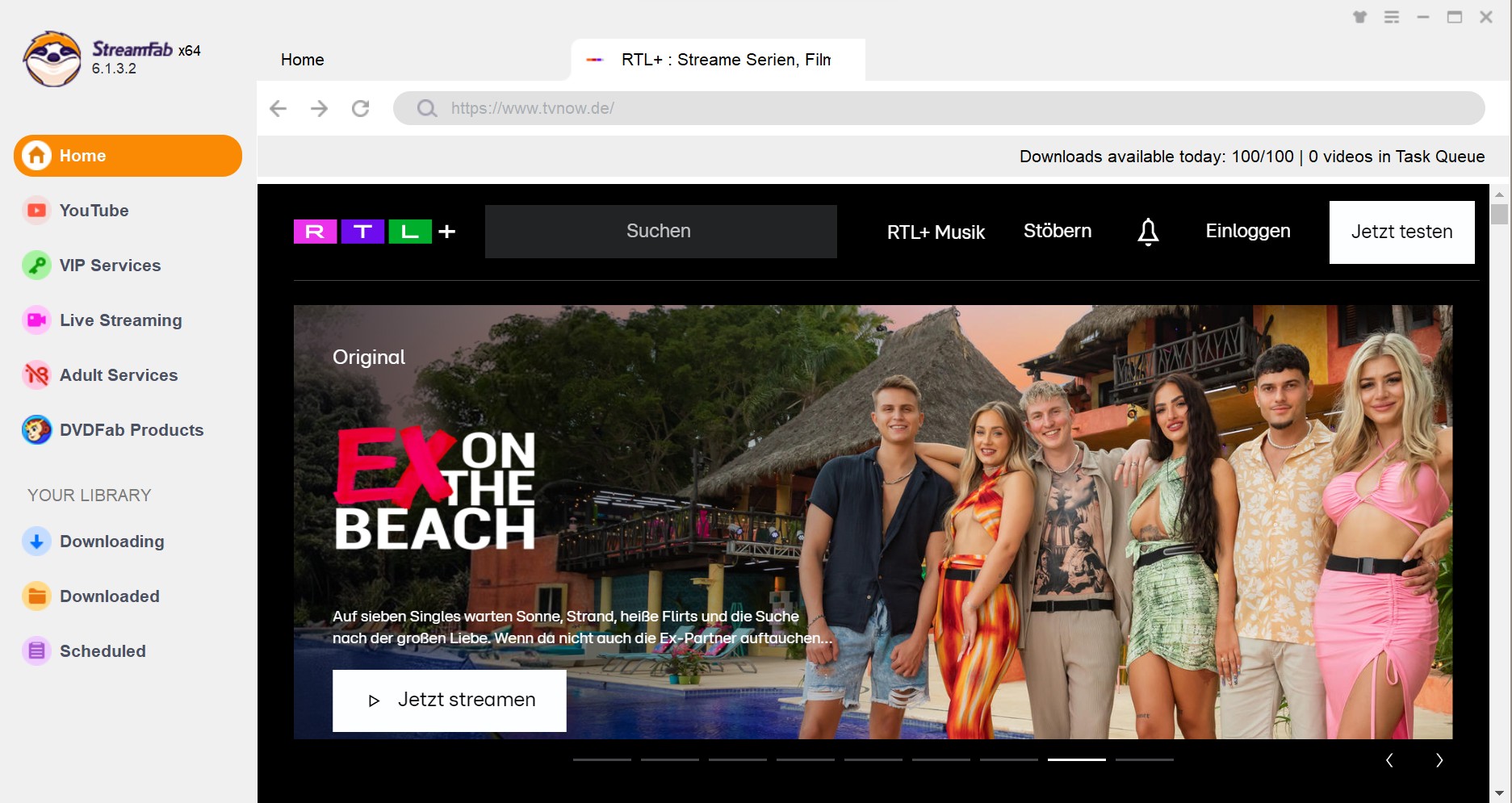The height and width of the screenshot is (803, 1512).
Task: View the Scheduled library list
Action: tap(128, 651)
